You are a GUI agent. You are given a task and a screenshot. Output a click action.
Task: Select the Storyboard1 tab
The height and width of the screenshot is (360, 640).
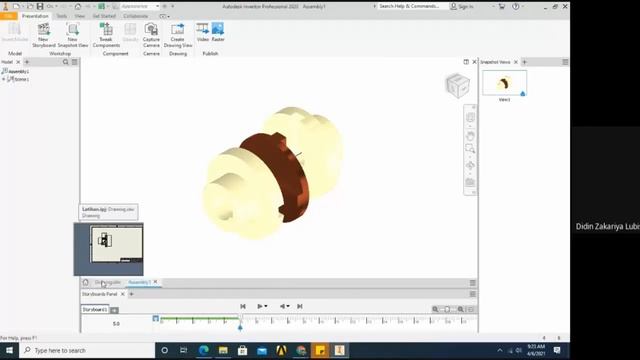[x=95, y=310]
